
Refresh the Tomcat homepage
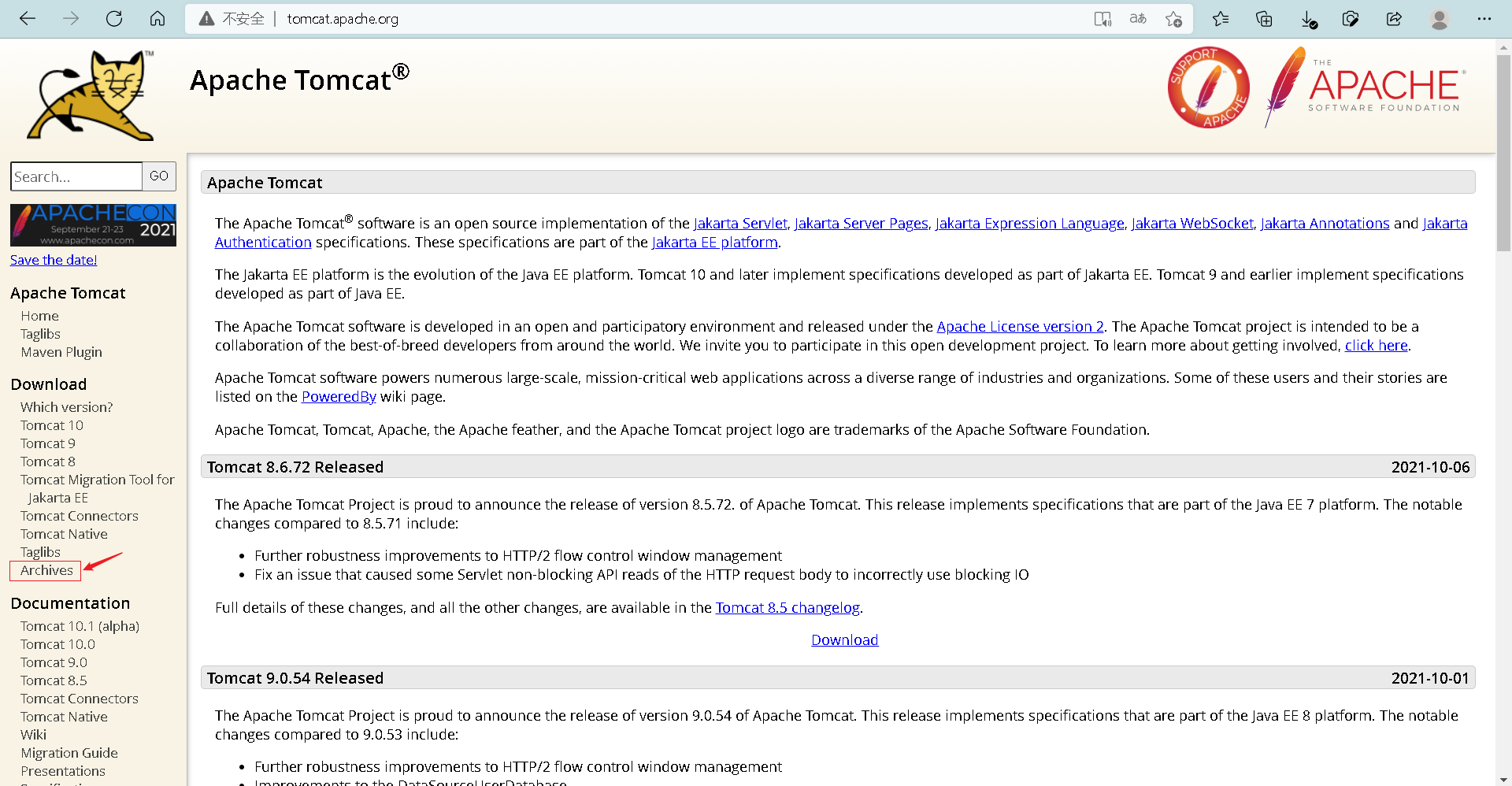(x=114, y=19)
